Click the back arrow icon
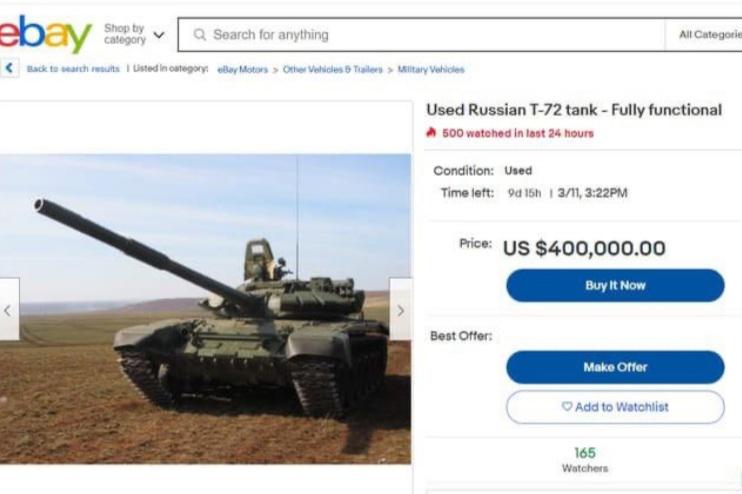Viewport: 742px width, 494px height. point(10,69)
